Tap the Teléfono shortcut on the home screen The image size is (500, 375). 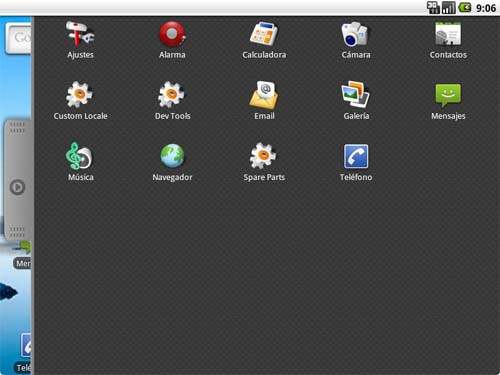[x=24, y=353]
